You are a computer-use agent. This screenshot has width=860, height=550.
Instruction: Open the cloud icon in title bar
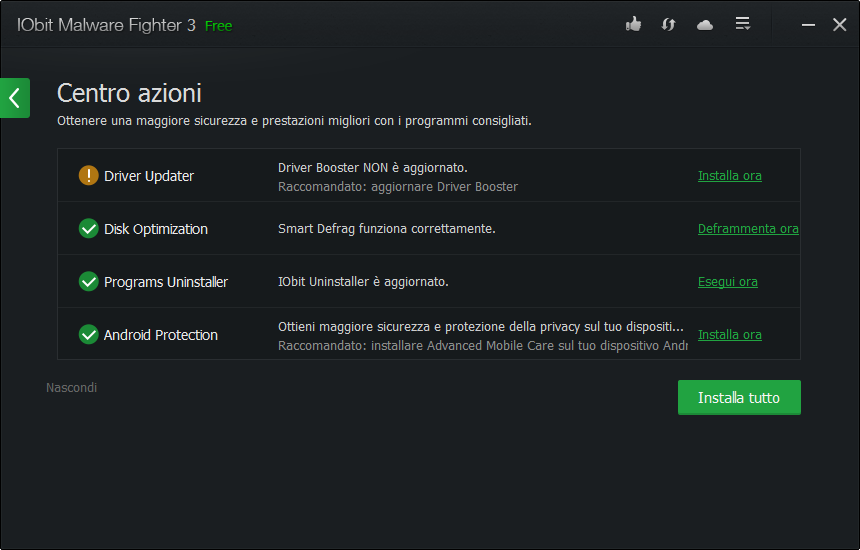tap(705, 24)
